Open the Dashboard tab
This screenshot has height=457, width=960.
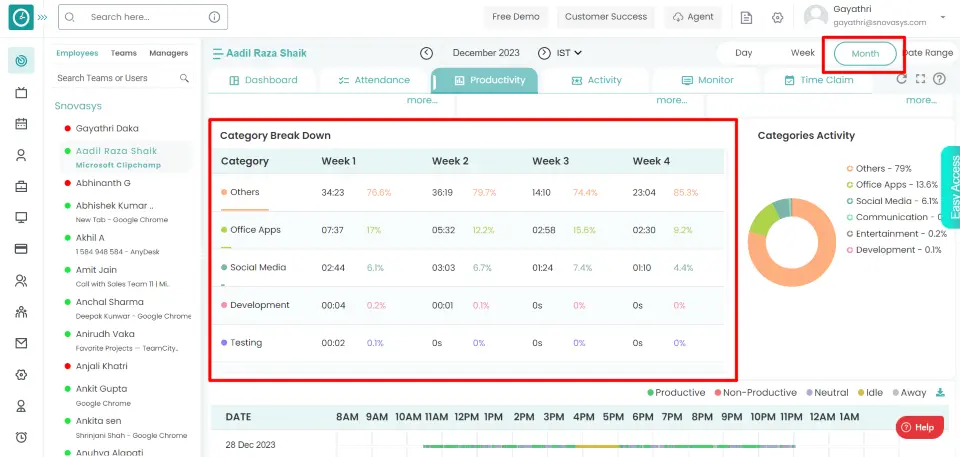point(263,80)
